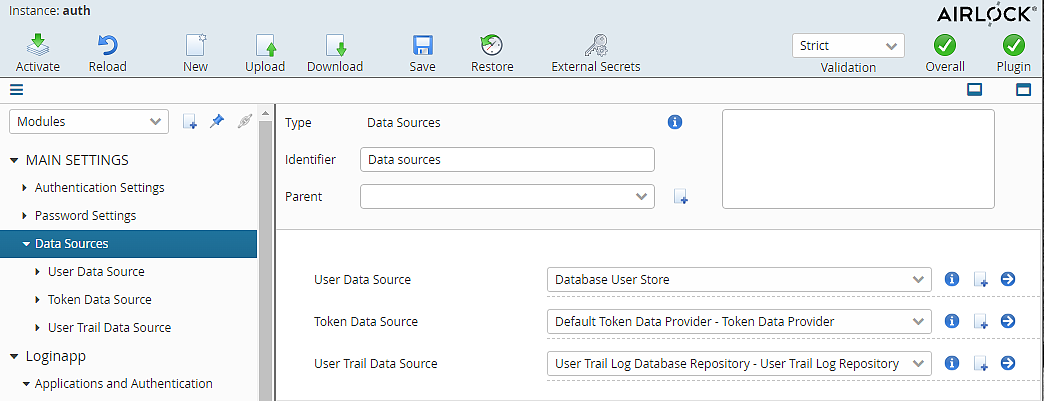
Task: Reload the configuration
Action: point(107,46)
